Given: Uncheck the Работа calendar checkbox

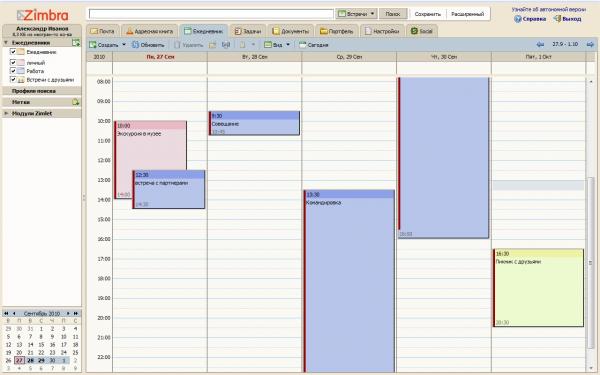Looking at the screenshot, I should [13, 71].
